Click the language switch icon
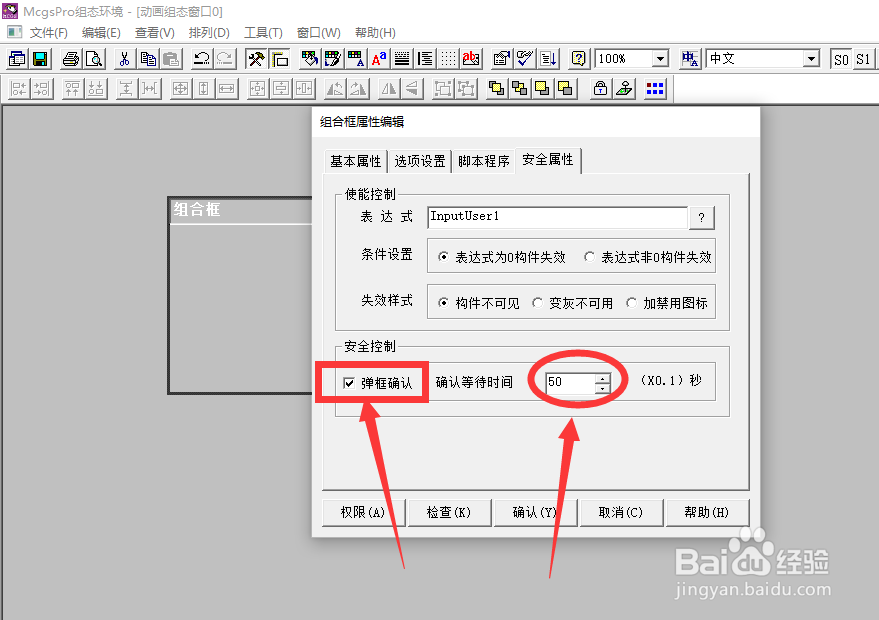Viewport: 879px width, 620px height. pyautogui.click(x=690, y=59)
